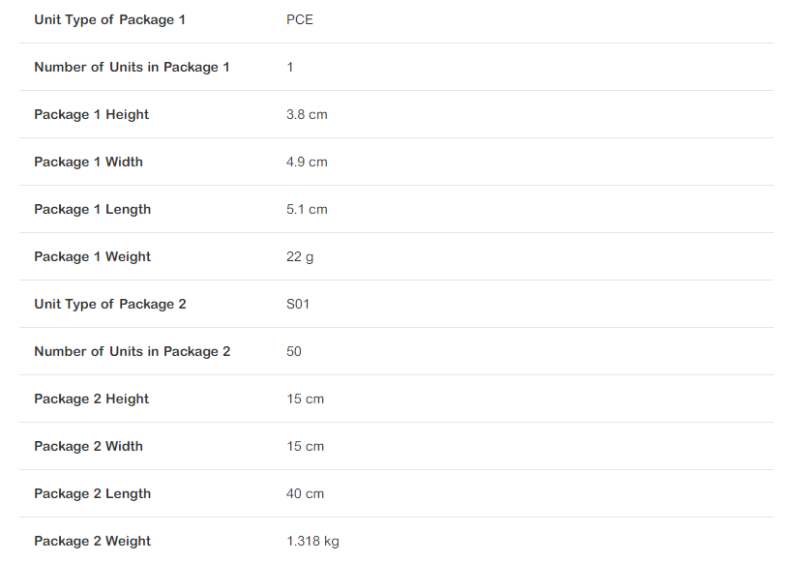Screen dimensions: 800x561
Task: Click 'Number of Units in Package 1' label
Action: click(x=131, y=67)
